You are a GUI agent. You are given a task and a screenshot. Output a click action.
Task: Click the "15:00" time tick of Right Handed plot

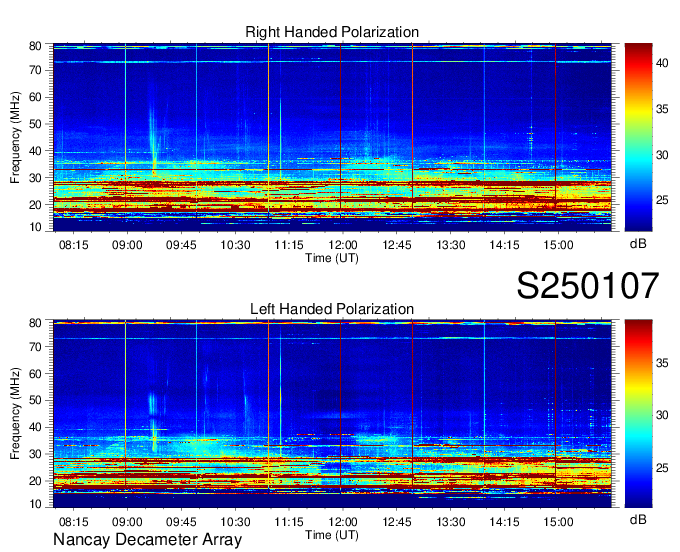coord(559,245)
